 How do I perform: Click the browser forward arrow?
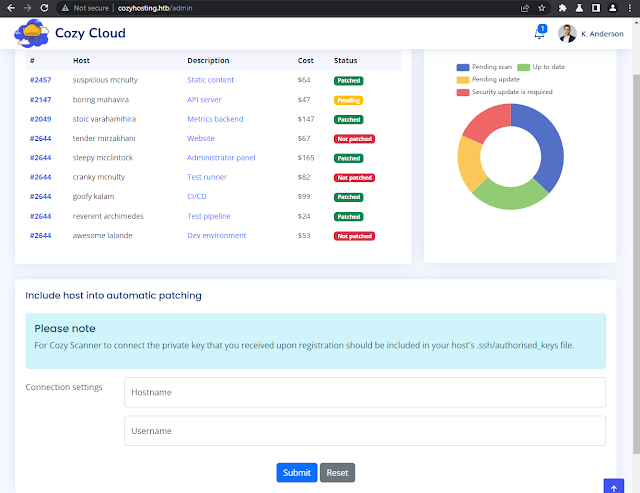27,8
